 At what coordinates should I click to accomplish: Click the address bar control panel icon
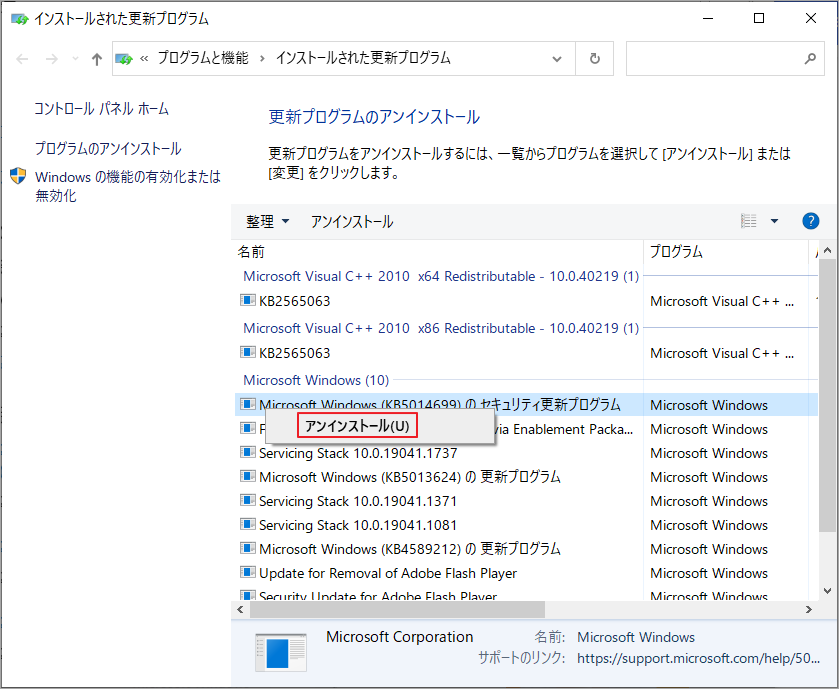pyautogui.click(x=124, y=59)
